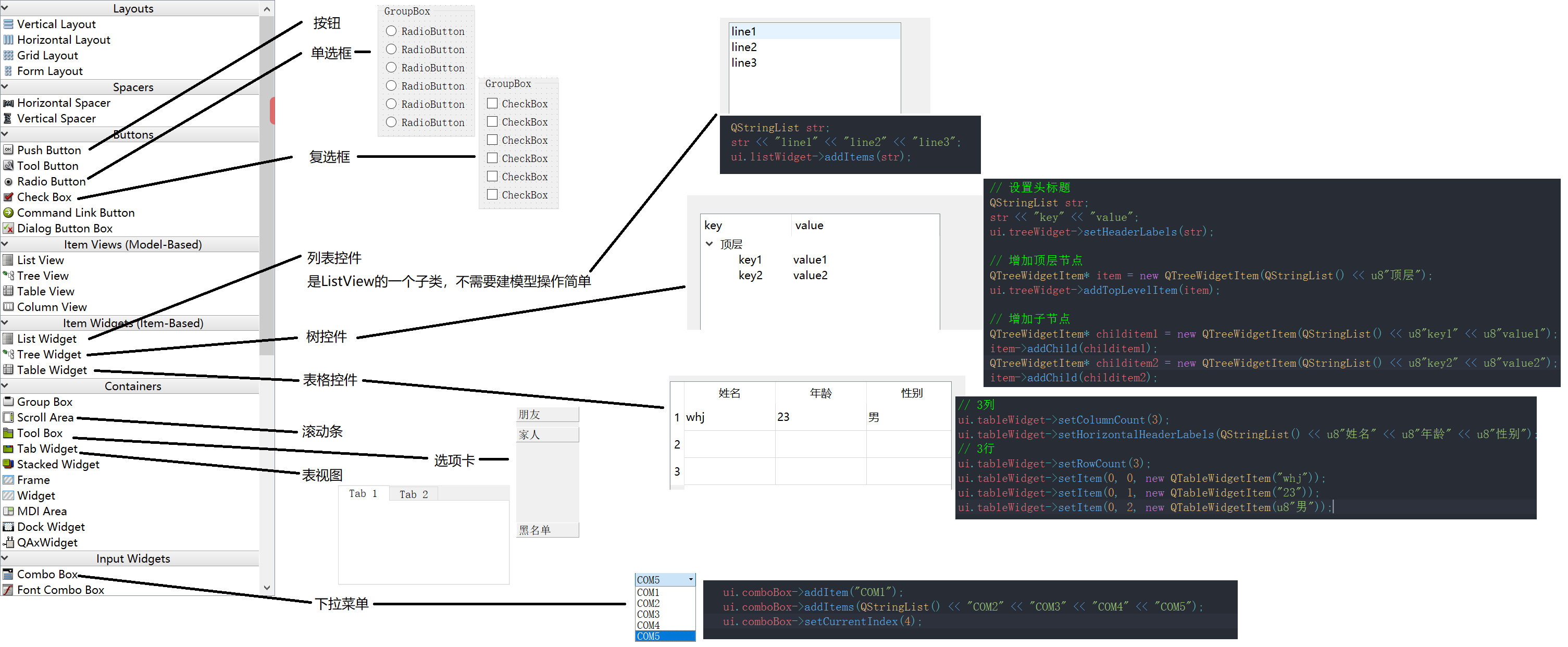Screen dimensions: 1568x647
Task: Collapse the Input Widgets category
Action: [5, 558]
